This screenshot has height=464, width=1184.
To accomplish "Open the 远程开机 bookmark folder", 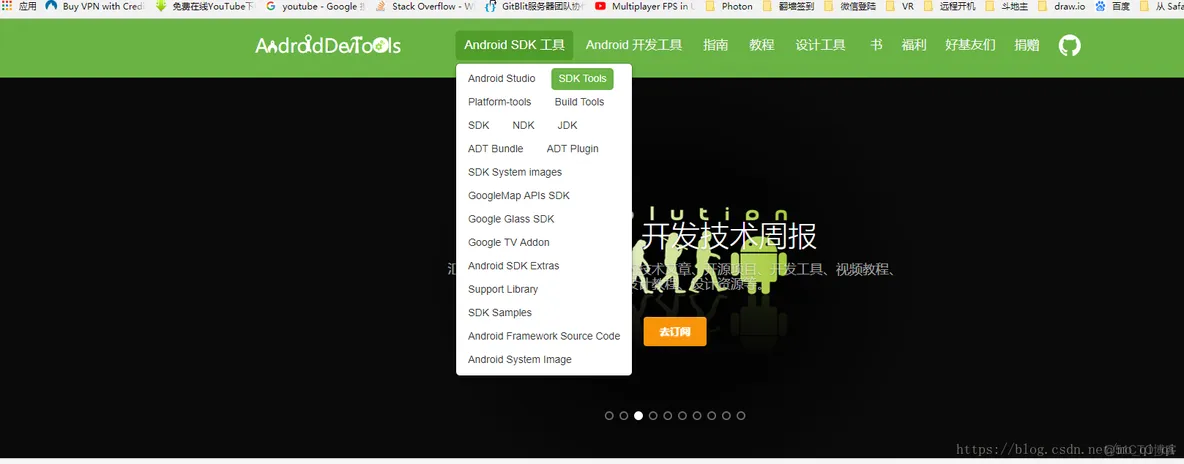I will point(950,6).
